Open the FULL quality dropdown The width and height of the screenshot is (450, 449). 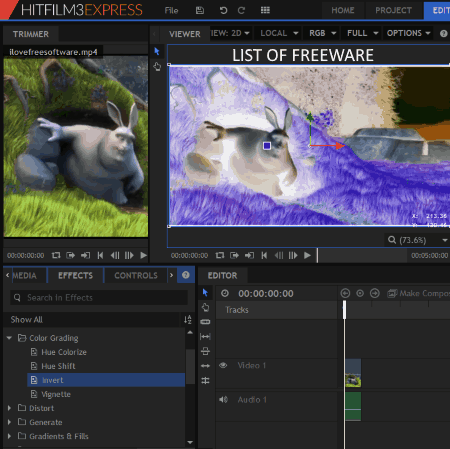tap(362, 33)
